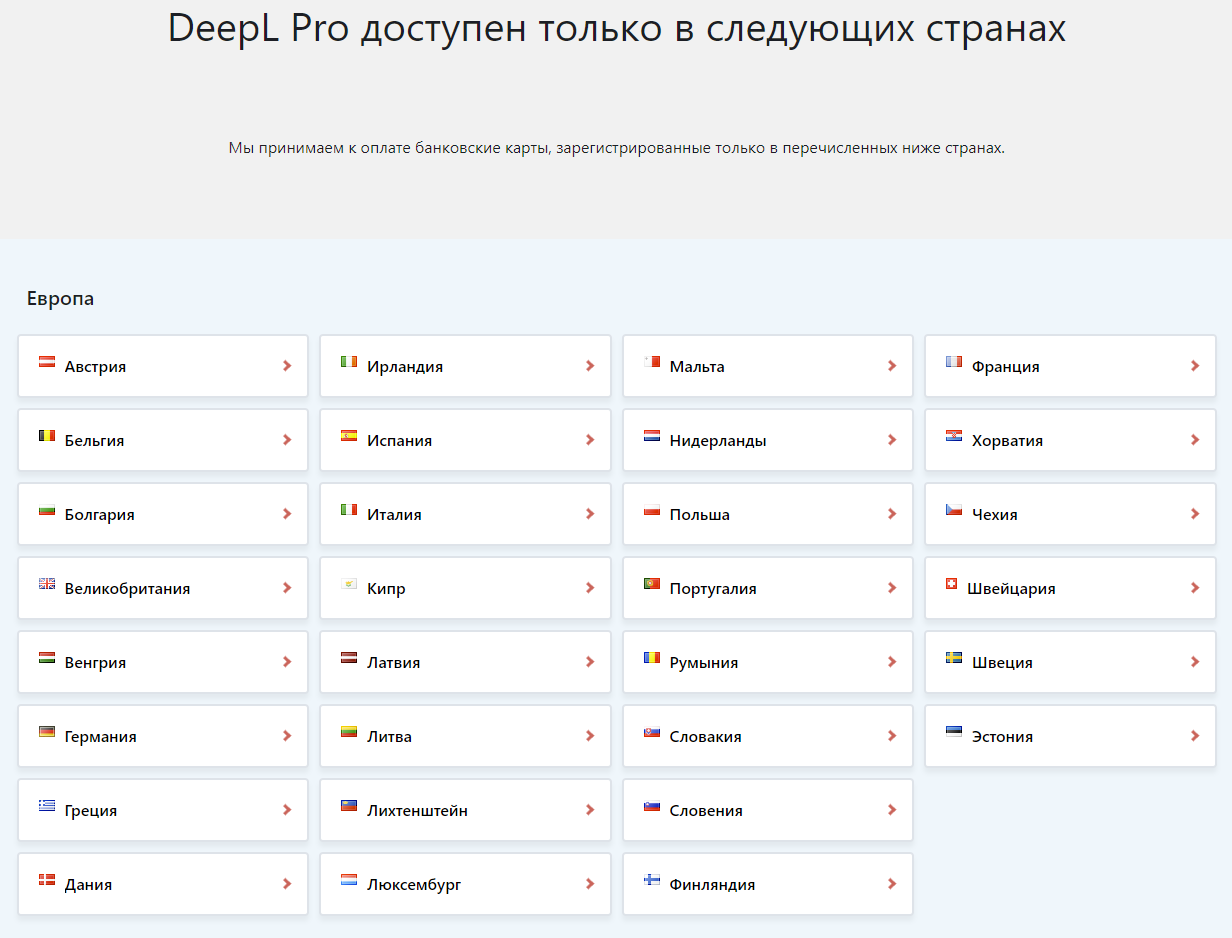
Task: Click the chevron arrow on Чехия row
Action: click(1195, 514)
